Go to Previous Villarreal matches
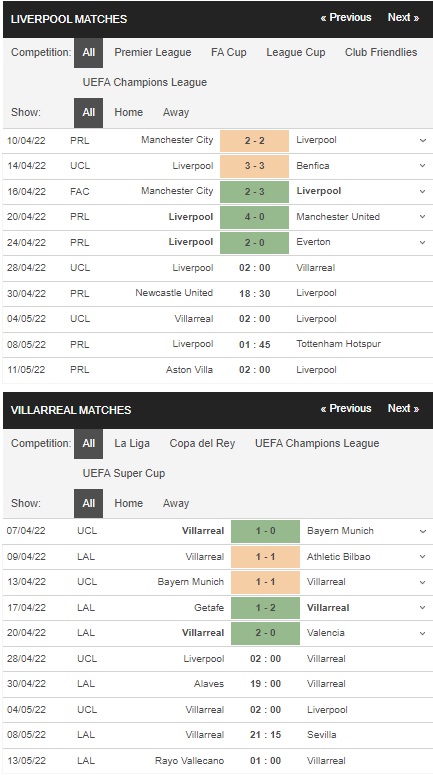Screen dimensions: 433x777 [x=346, y=409]
